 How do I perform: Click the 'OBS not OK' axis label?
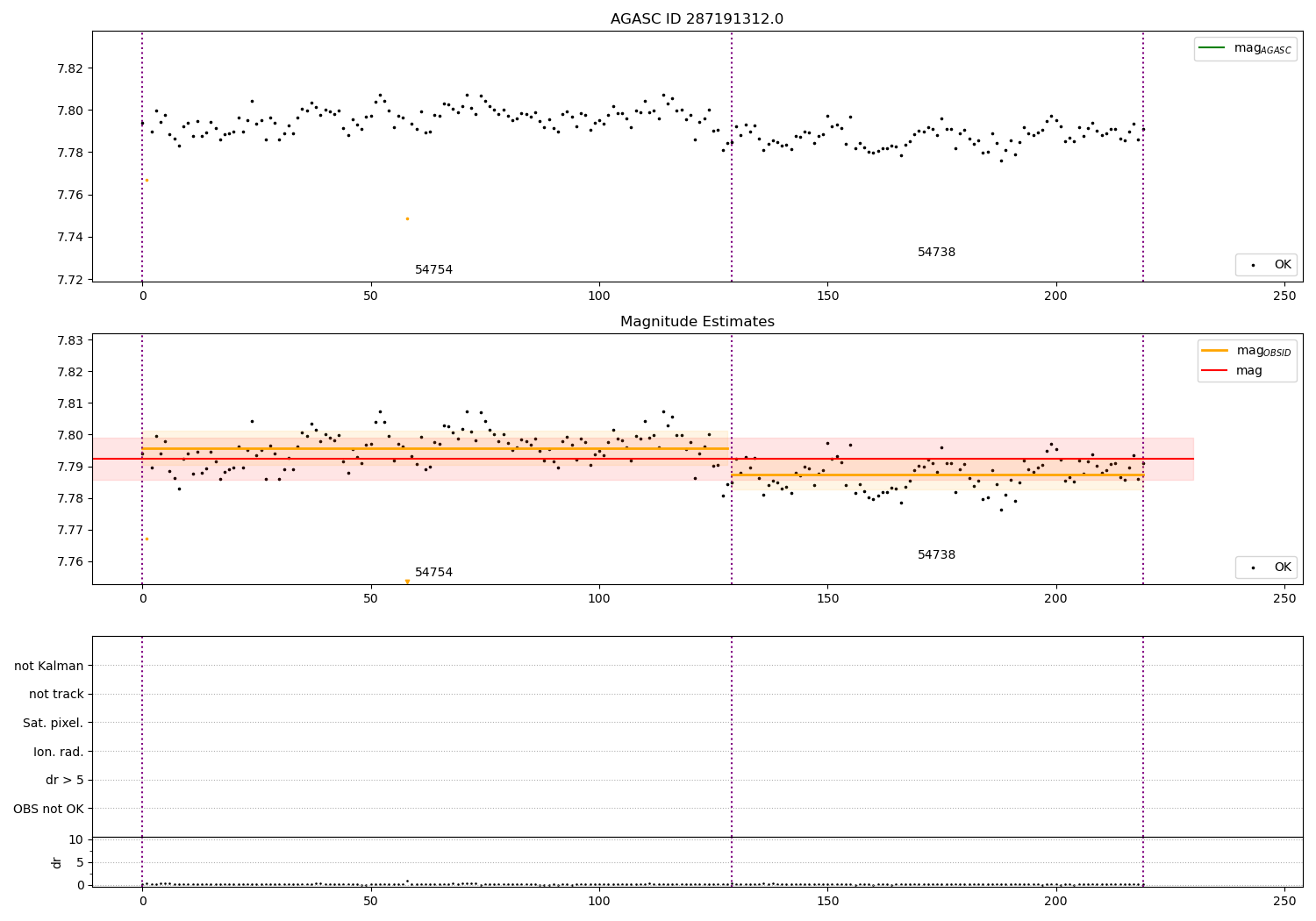tap(49, 809)
